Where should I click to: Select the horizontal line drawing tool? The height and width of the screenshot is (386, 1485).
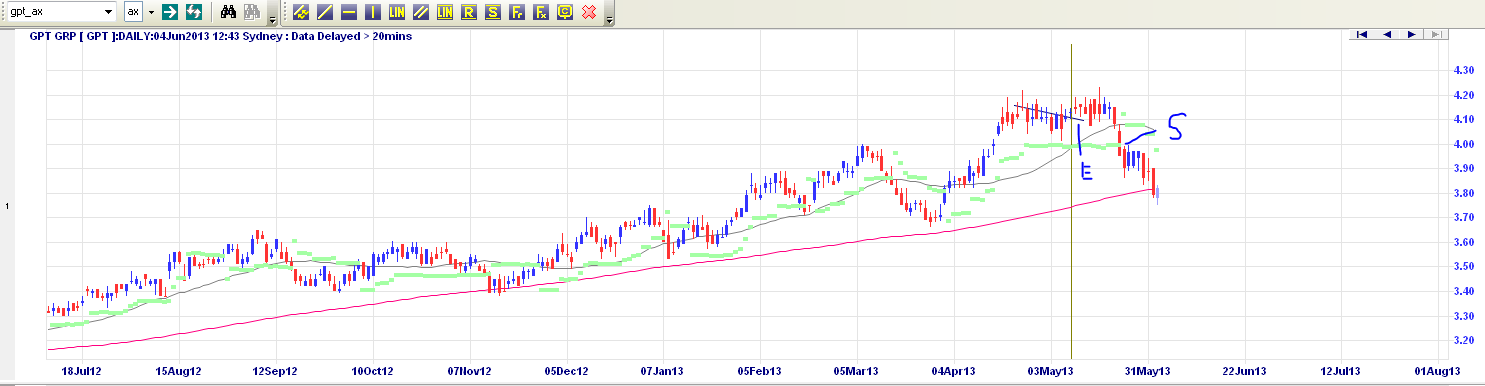tap(349, 12)
